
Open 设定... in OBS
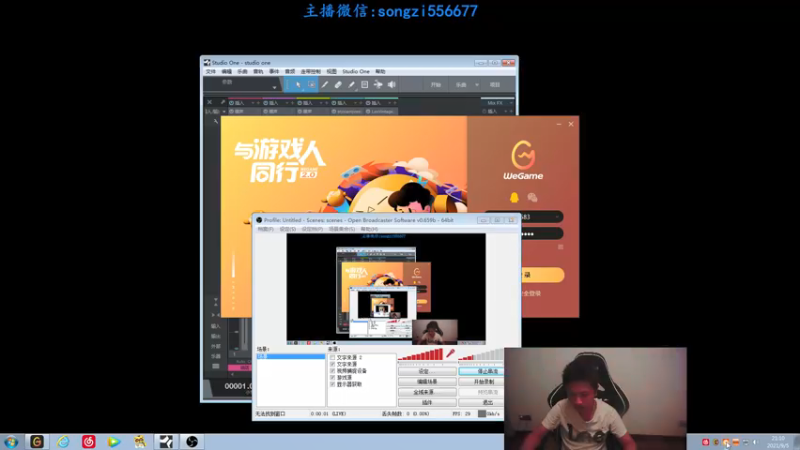tap(427, 371)
